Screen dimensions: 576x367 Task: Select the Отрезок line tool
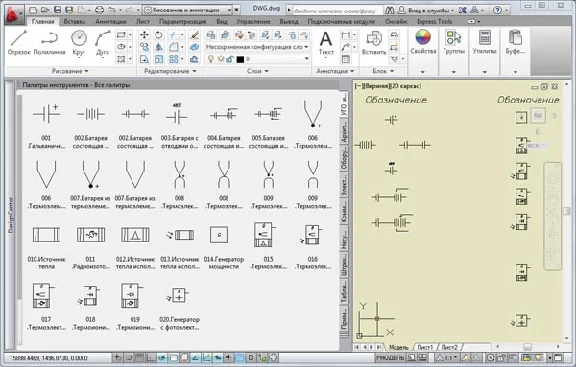pos(19,43)
